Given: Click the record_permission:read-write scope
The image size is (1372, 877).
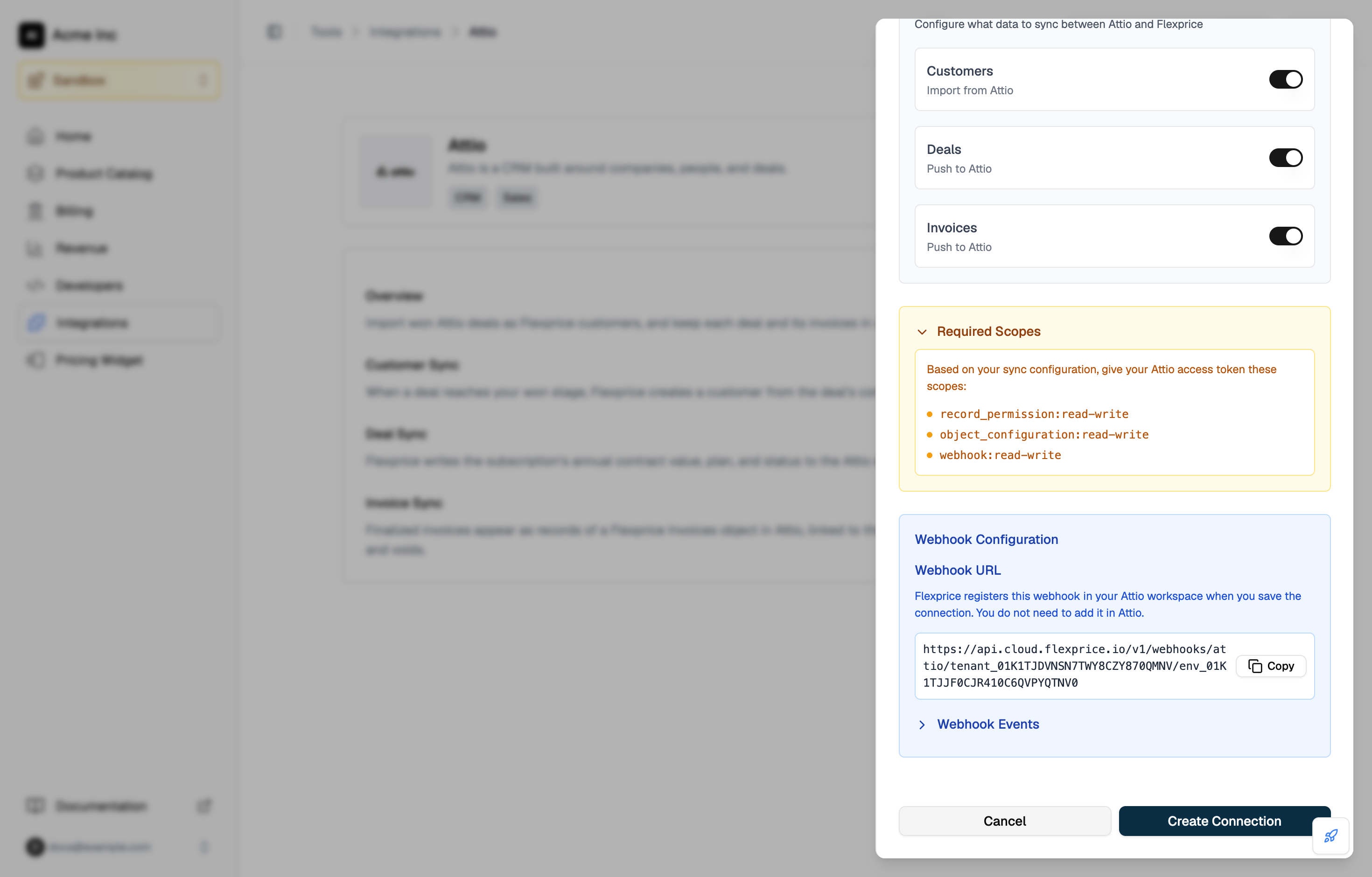Looking at the screenshot, I should pos(1034,414).
